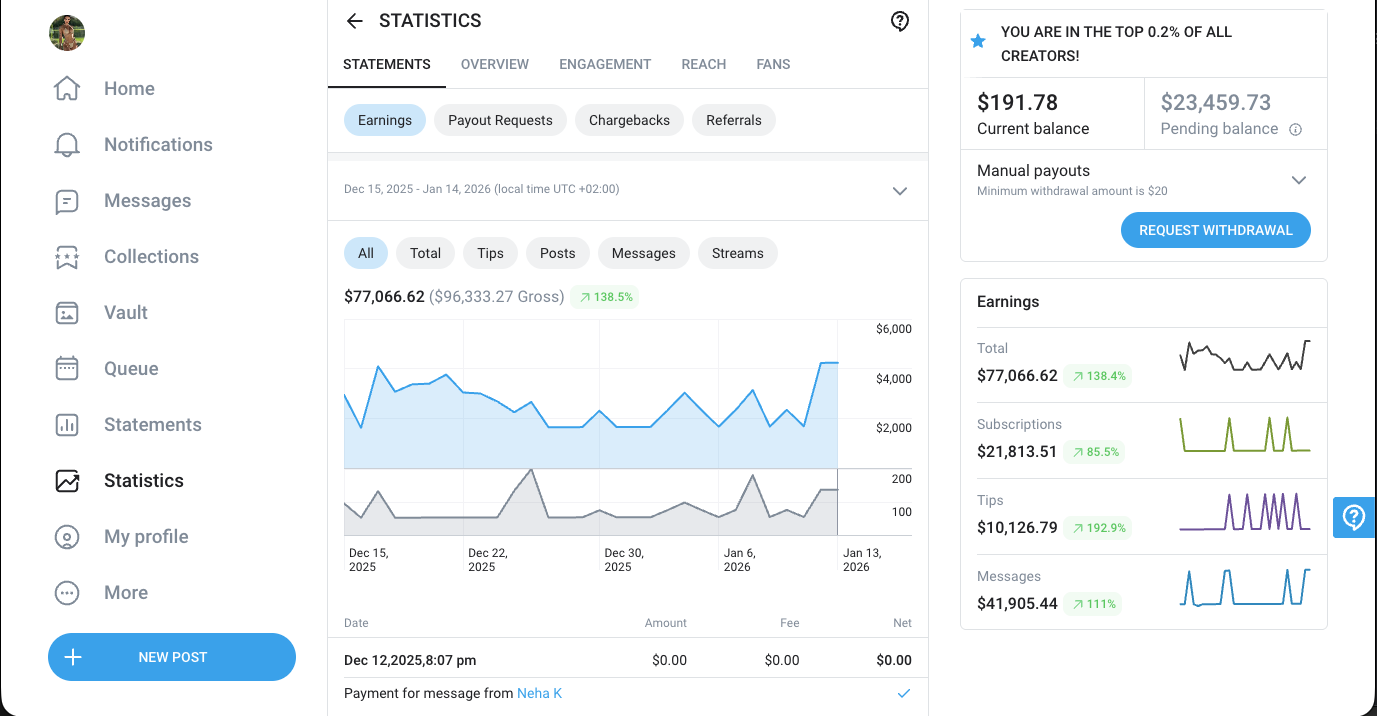Click the 111% Messages growth badge
The image size is (1377, 716).
(1093, 604)
